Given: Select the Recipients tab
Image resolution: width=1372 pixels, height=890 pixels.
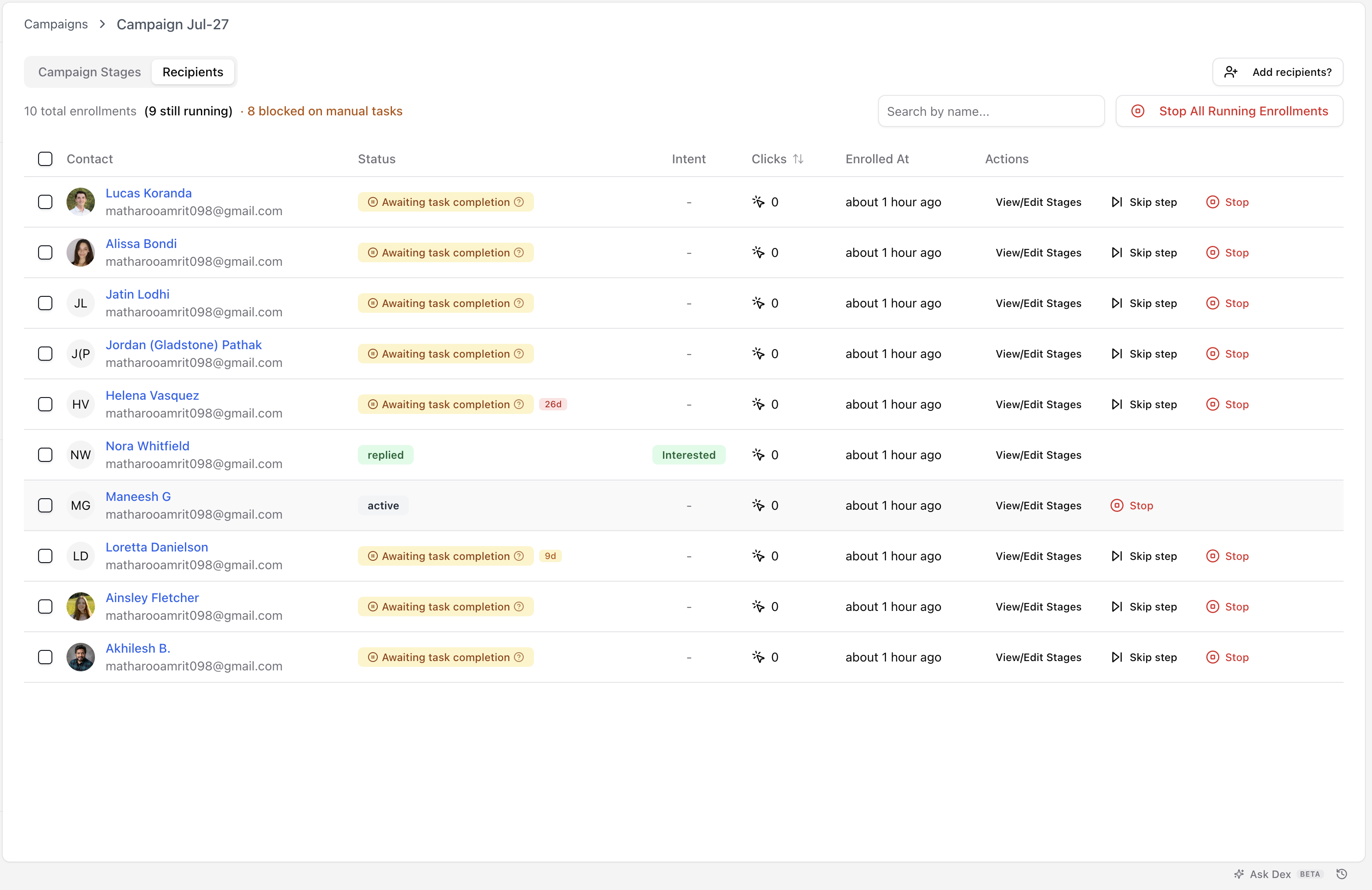Looking at the screenshot, I should (x=192, y=72).
